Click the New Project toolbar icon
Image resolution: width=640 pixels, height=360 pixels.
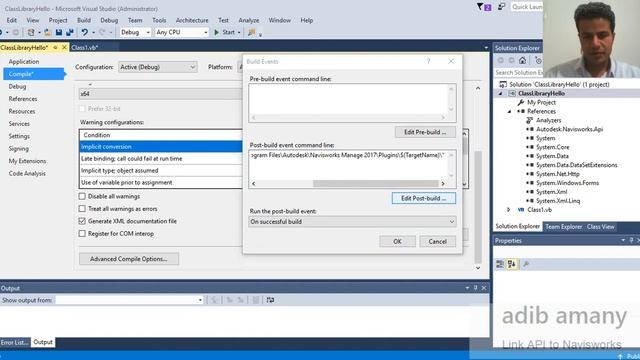tap(31, 32)
